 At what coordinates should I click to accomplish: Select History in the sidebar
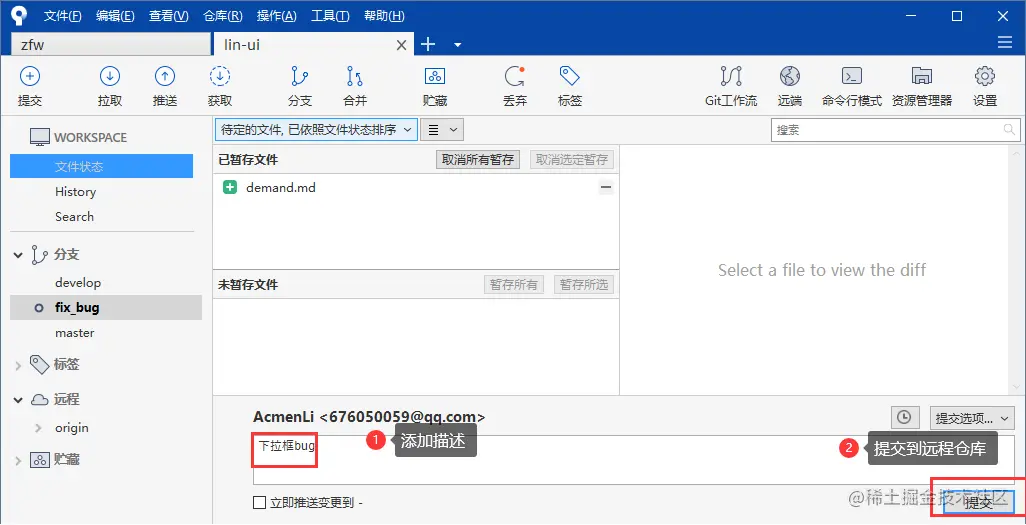pos(75,192)
